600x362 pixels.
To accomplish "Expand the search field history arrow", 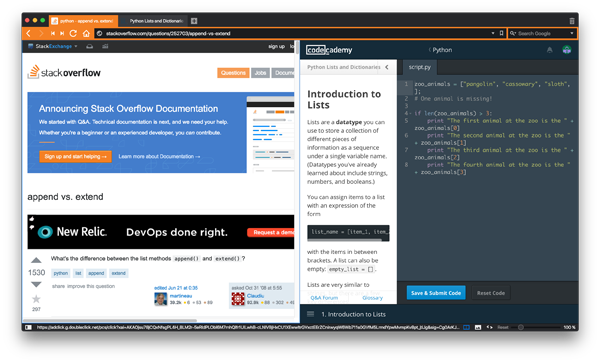I will pyautogui.click(x=572, y=33).
